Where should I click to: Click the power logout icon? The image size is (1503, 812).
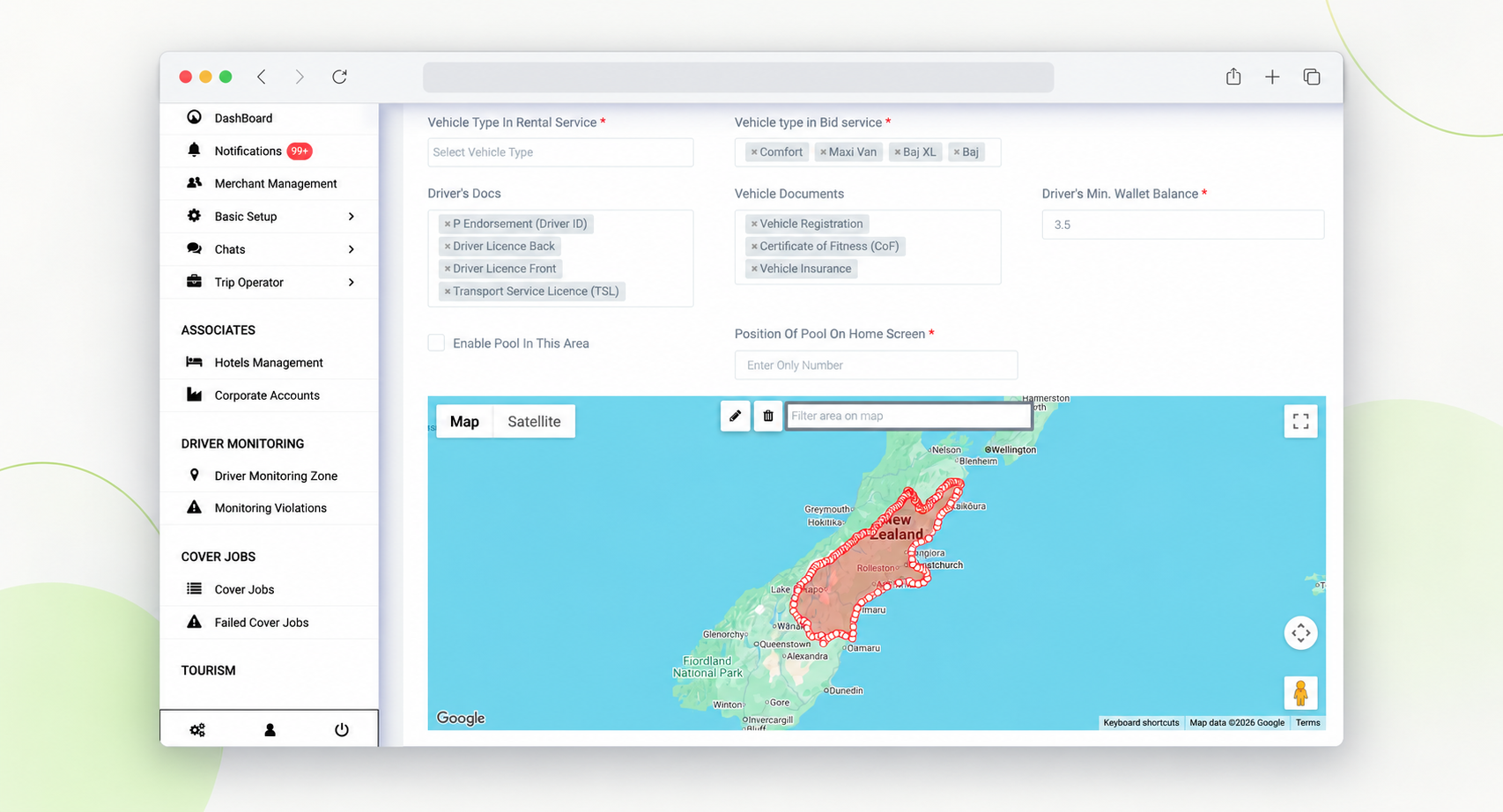tap(342, 729)
